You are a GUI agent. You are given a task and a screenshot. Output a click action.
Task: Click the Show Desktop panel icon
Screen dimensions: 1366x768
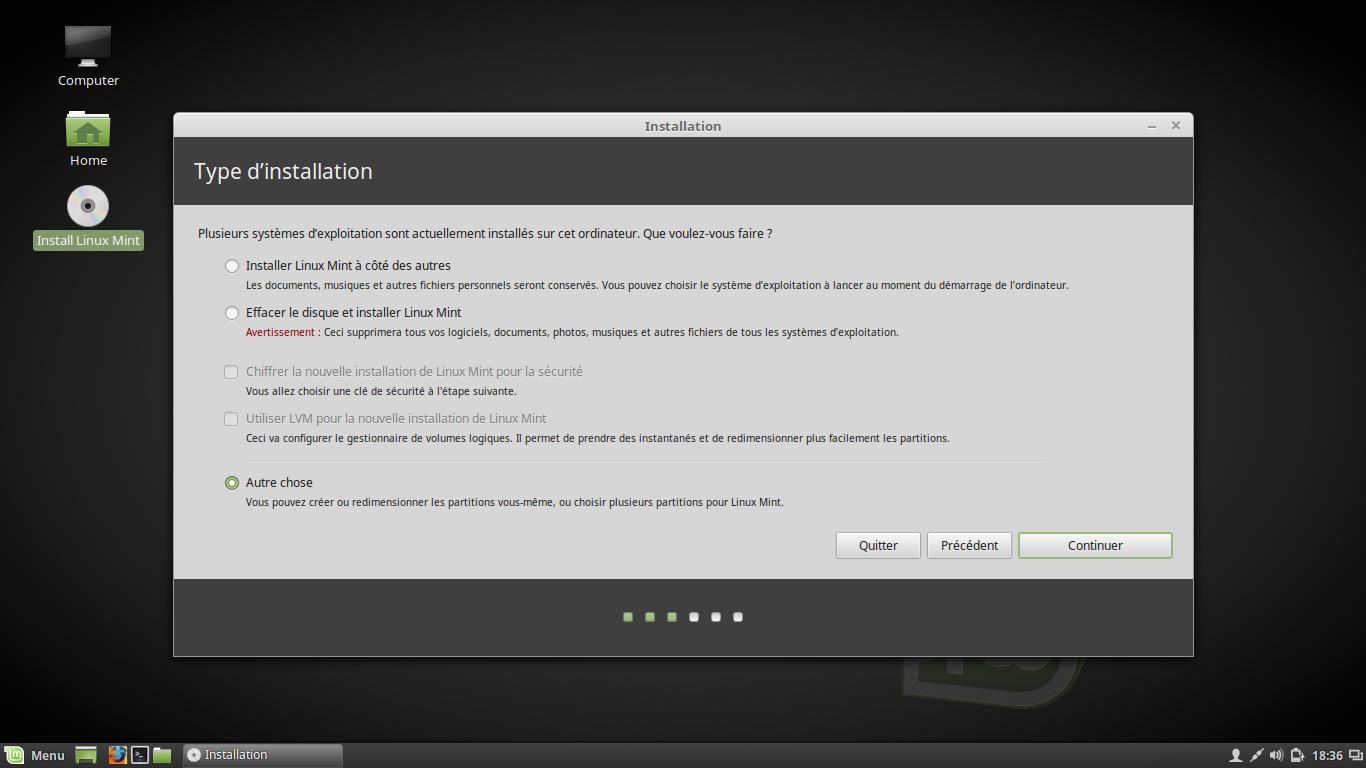[86, 755]
